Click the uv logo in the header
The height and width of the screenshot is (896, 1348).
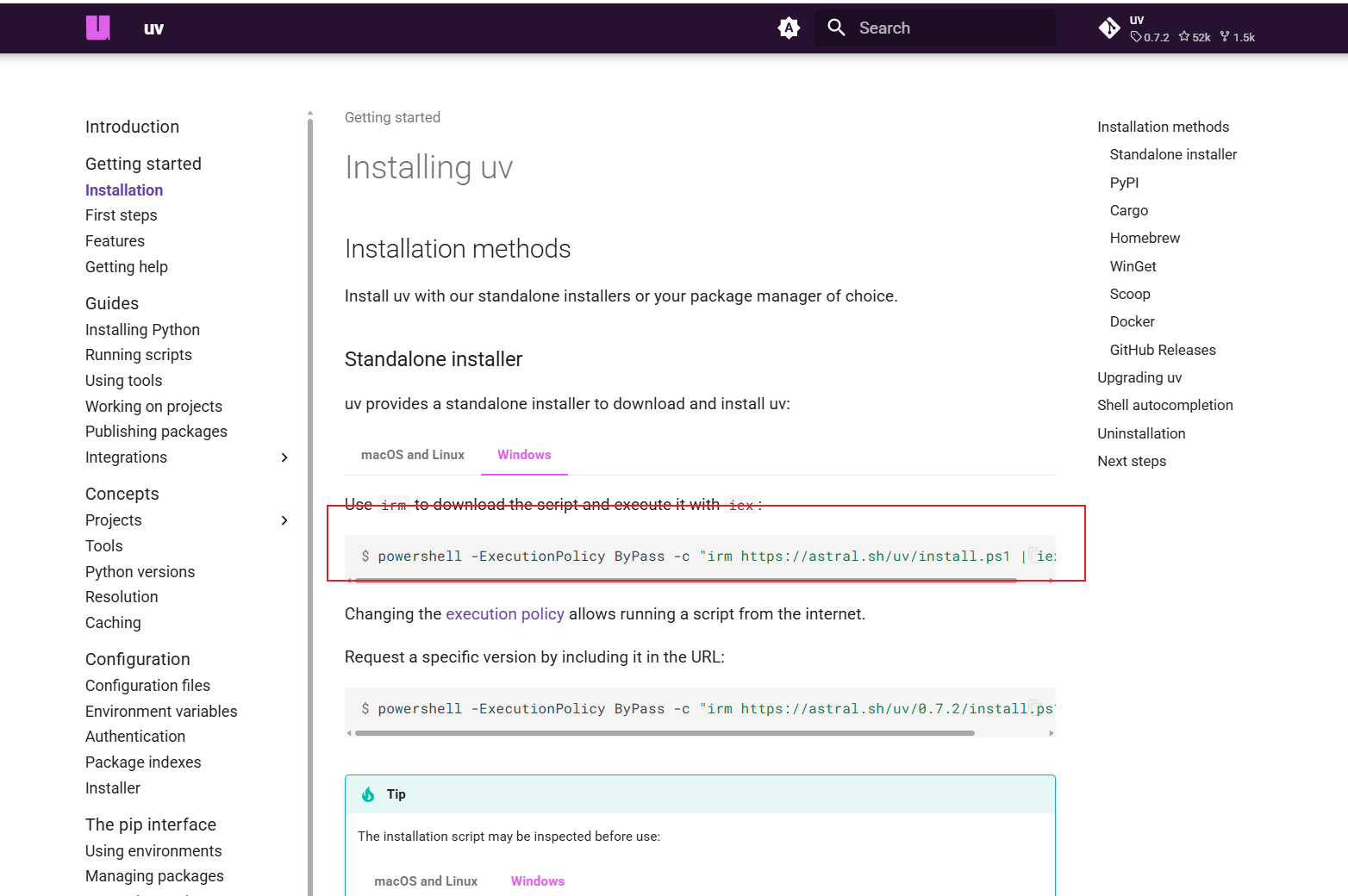click(98, 28)
